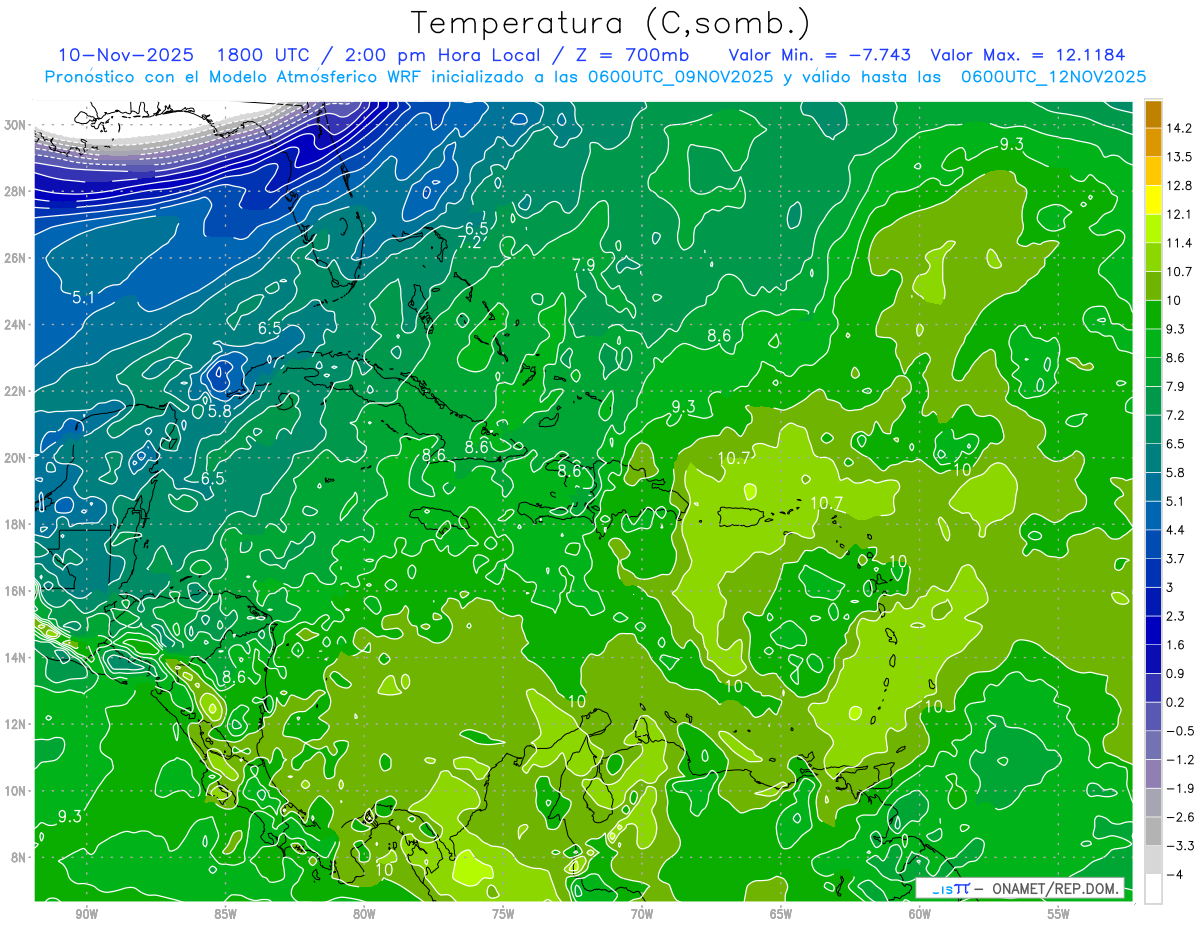Click the 20N latitude axis label
The width and height of the screenshot is (1200, 927).
16,458
